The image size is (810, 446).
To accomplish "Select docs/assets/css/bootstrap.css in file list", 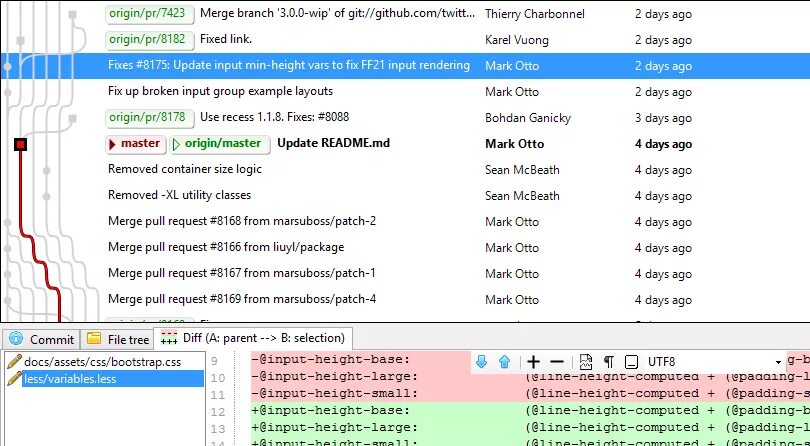I will (102, 362).
